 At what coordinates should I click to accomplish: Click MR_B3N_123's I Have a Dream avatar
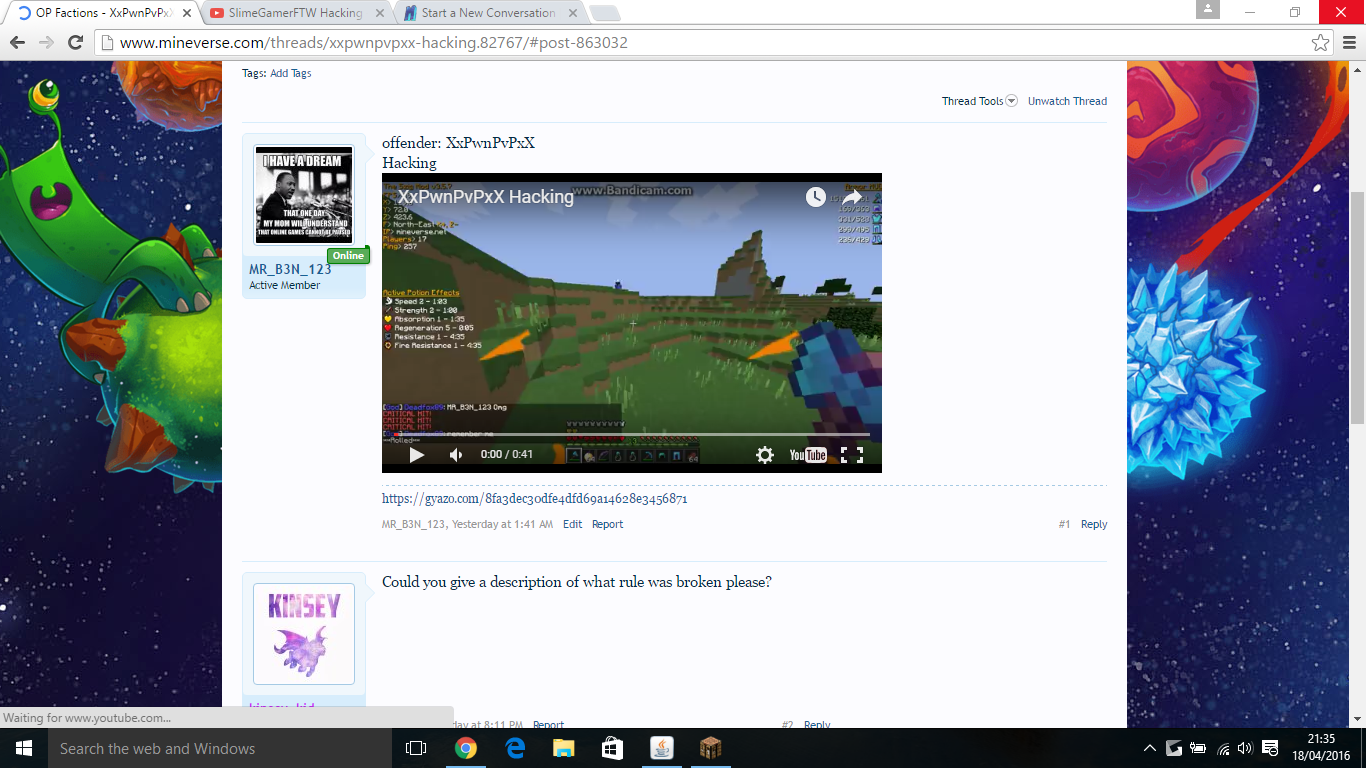pos(304,196)
